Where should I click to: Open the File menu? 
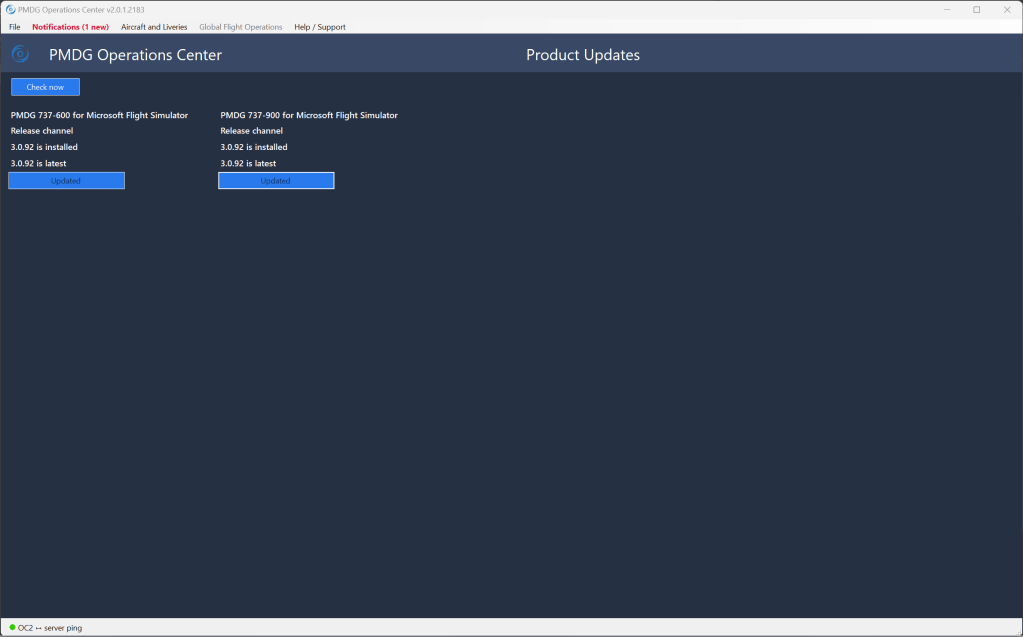tap(15, 27)
